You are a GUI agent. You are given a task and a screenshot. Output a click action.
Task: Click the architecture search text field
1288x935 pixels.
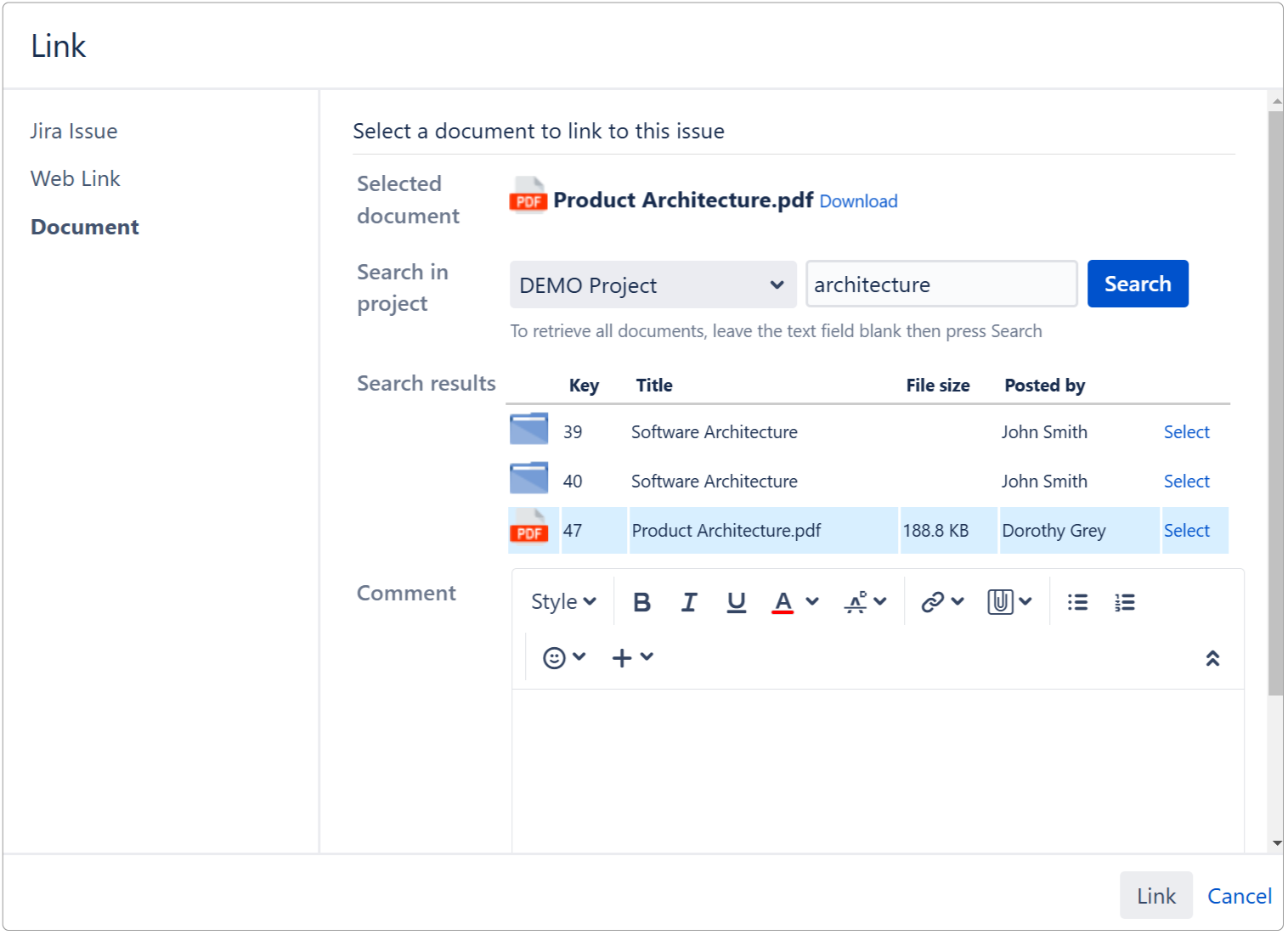point(941,284)
